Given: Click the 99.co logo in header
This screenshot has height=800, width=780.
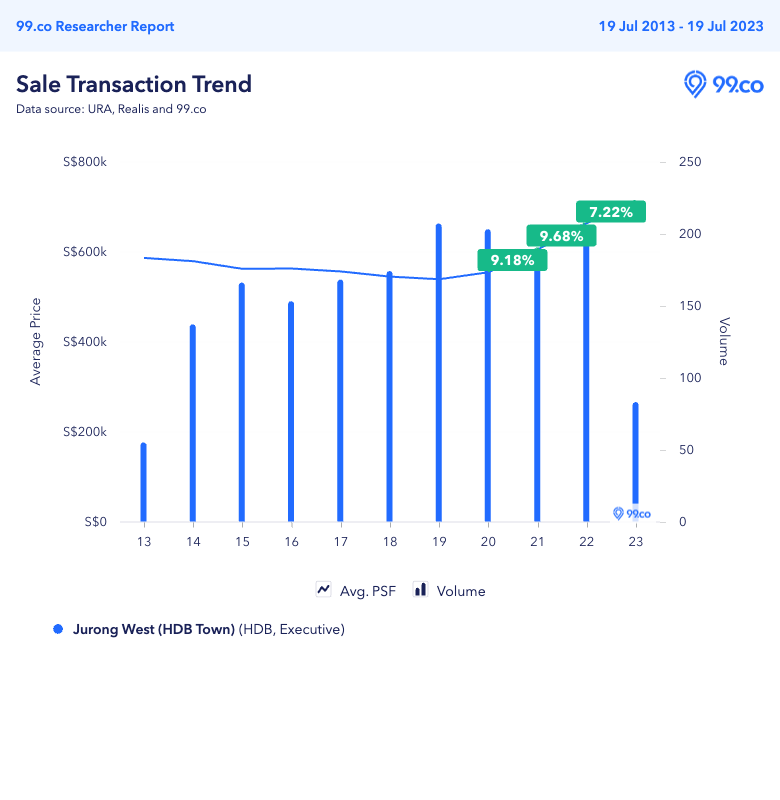Looking at the screenshot, I should (x=723, y=84).
